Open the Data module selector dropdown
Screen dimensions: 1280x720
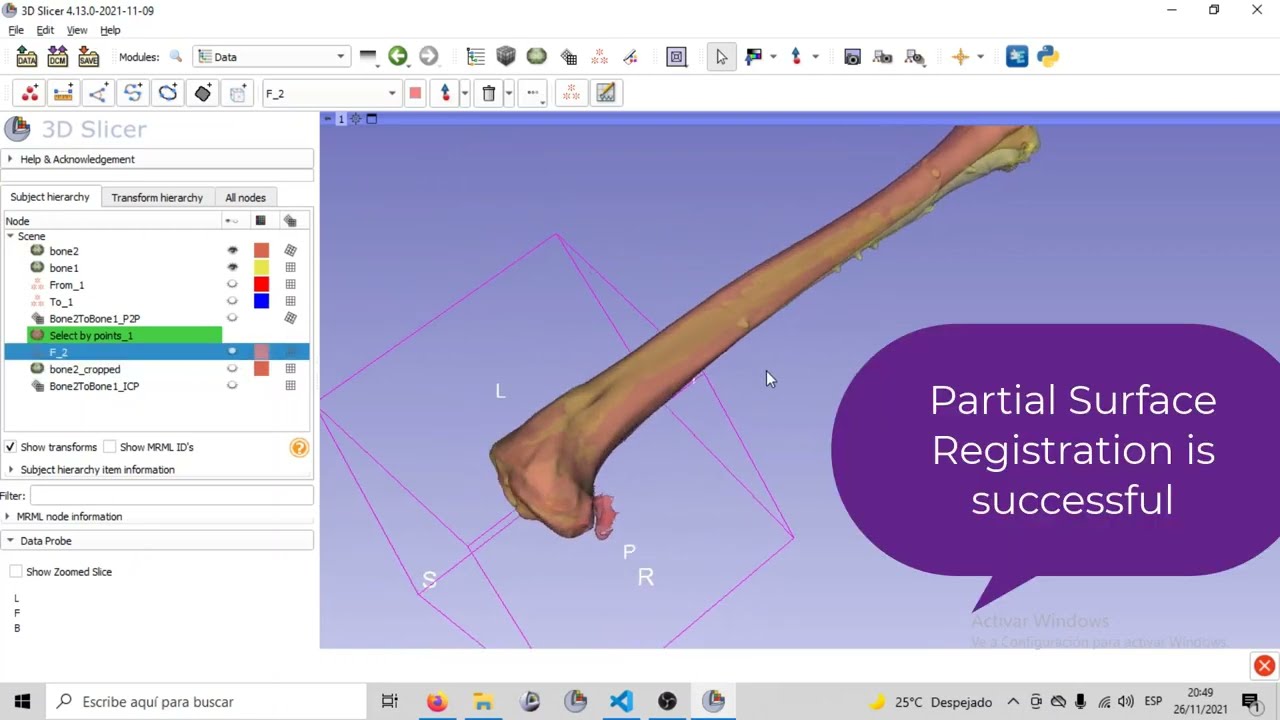(x=271, y=57)
